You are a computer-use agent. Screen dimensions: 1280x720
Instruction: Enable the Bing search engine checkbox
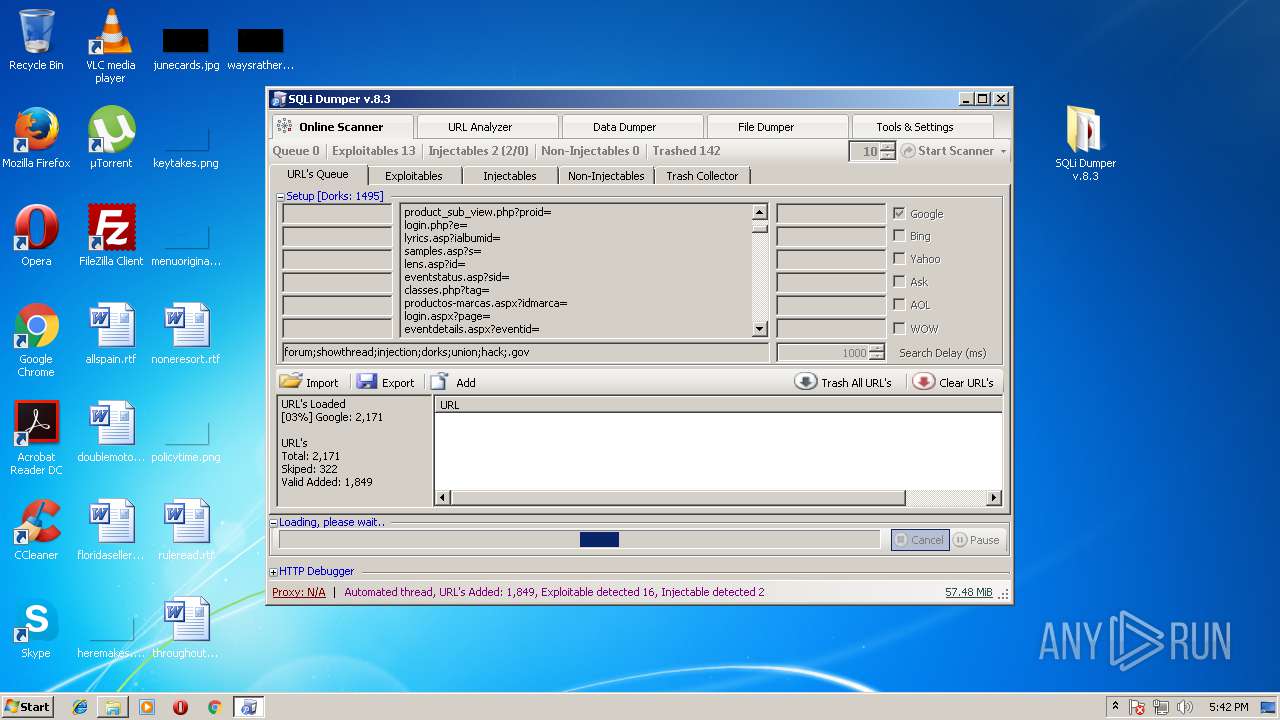[899, 236]
